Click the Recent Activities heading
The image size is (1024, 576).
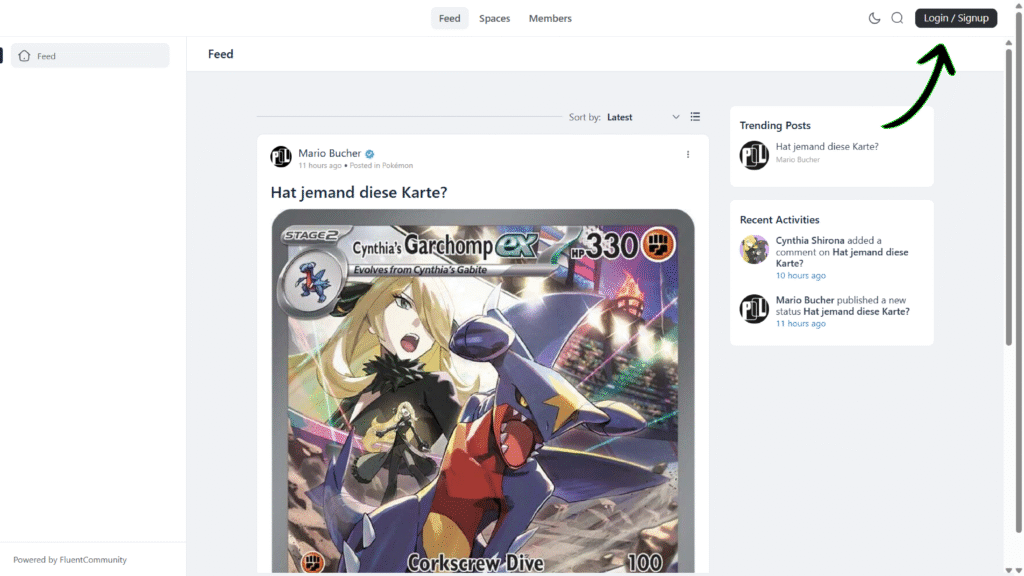[x=779, y=220]
